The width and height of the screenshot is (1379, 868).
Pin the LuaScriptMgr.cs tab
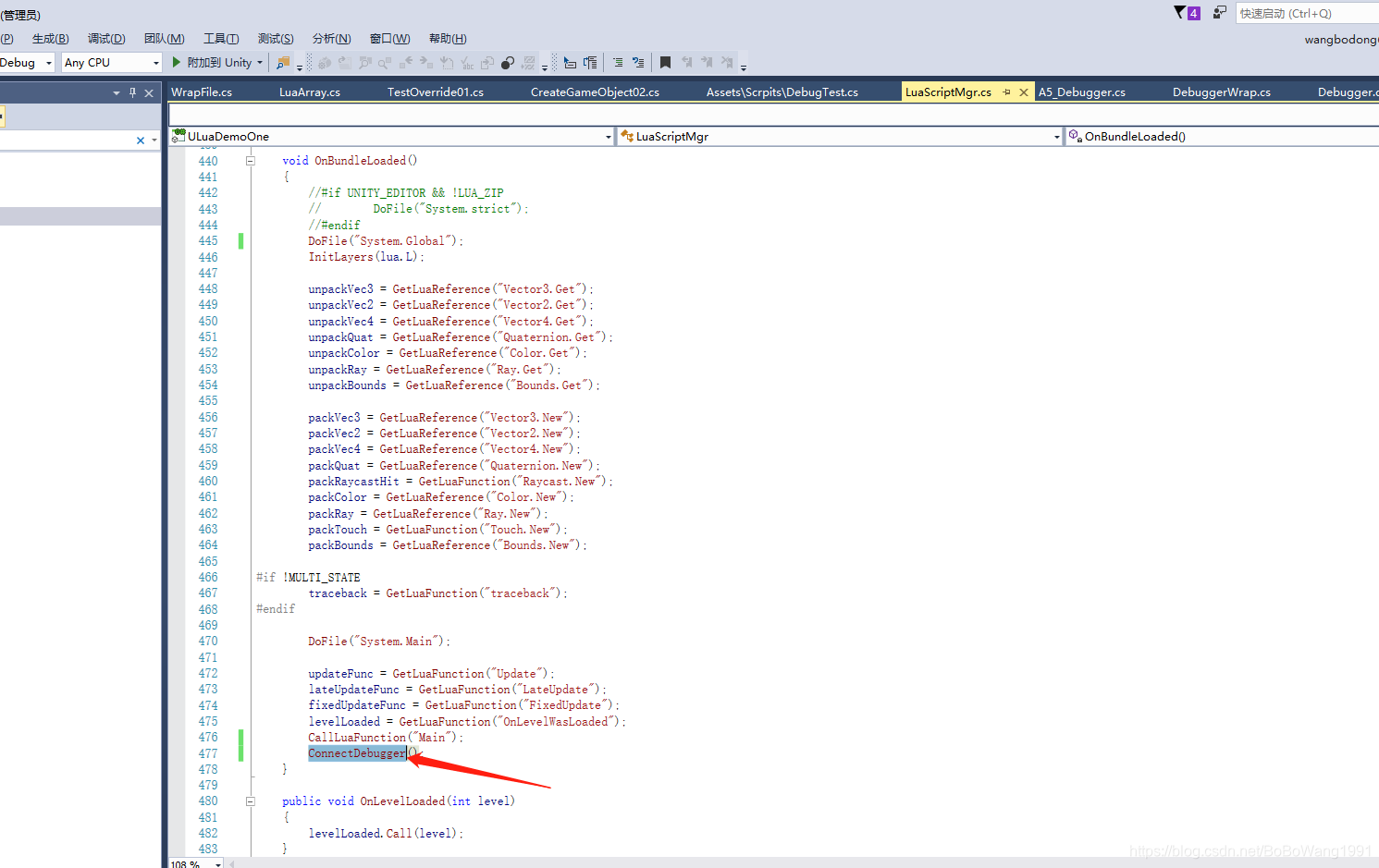pyautogui.click(x=1006, y=92)
